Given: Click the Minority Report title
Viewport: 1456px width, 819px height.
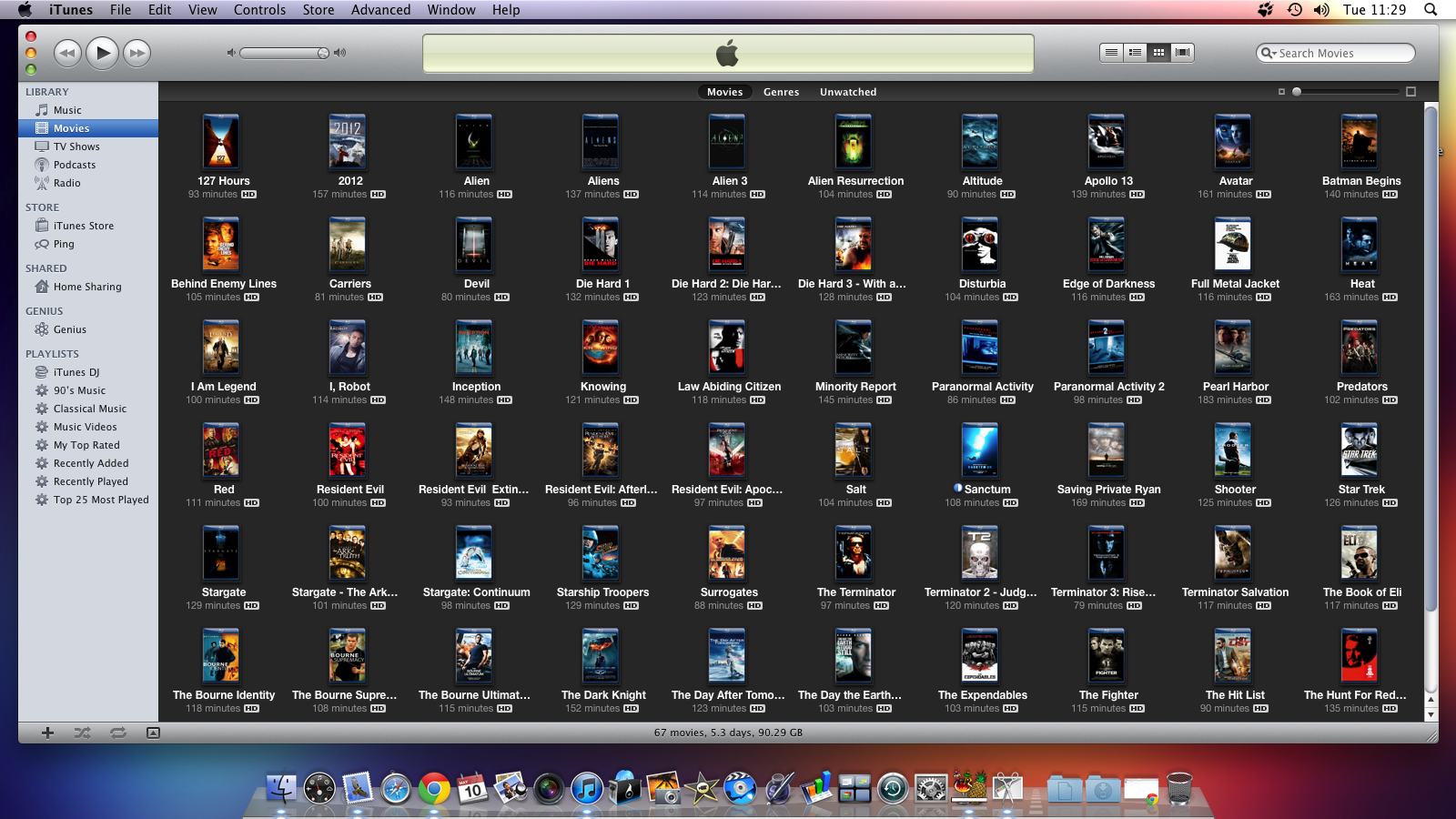Looking at the screenshot, I should click(855, 387).
